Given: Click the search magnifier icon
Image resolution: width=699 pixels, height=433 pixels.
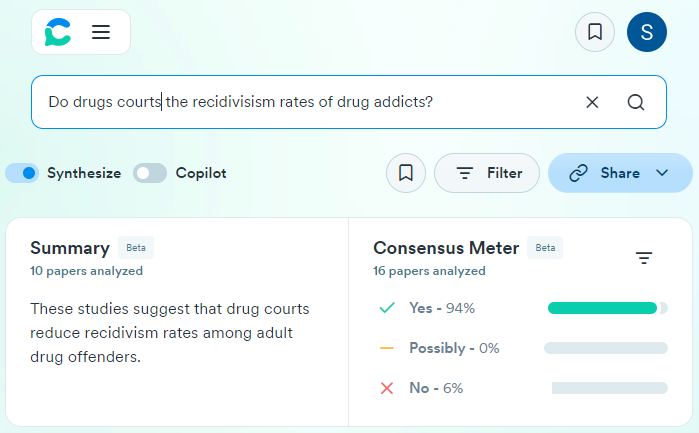Looking at the screenshot, I should click(x=636, y=102).
